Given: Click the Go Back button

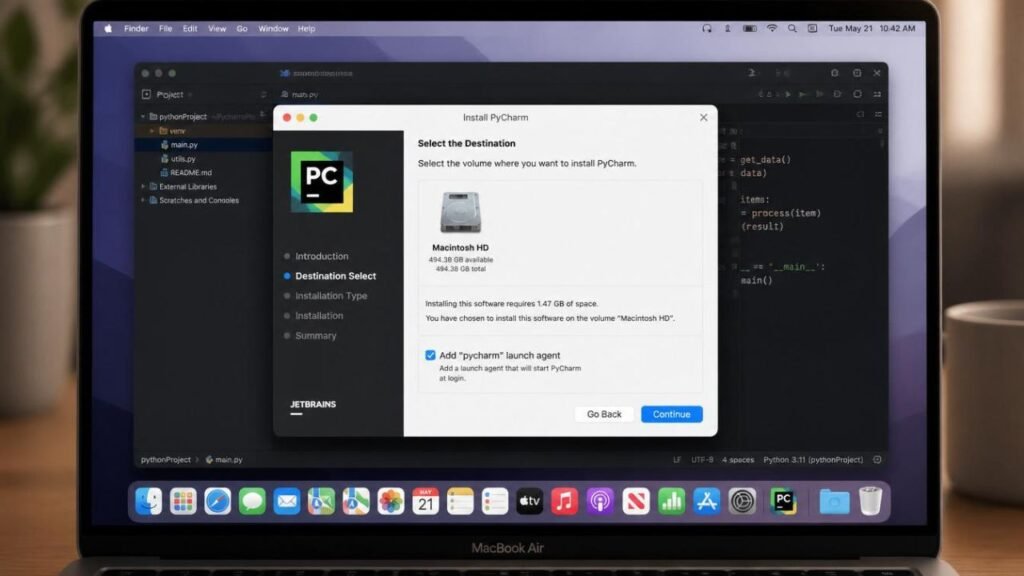Looking at the screenshot, I should coord(604,414).
